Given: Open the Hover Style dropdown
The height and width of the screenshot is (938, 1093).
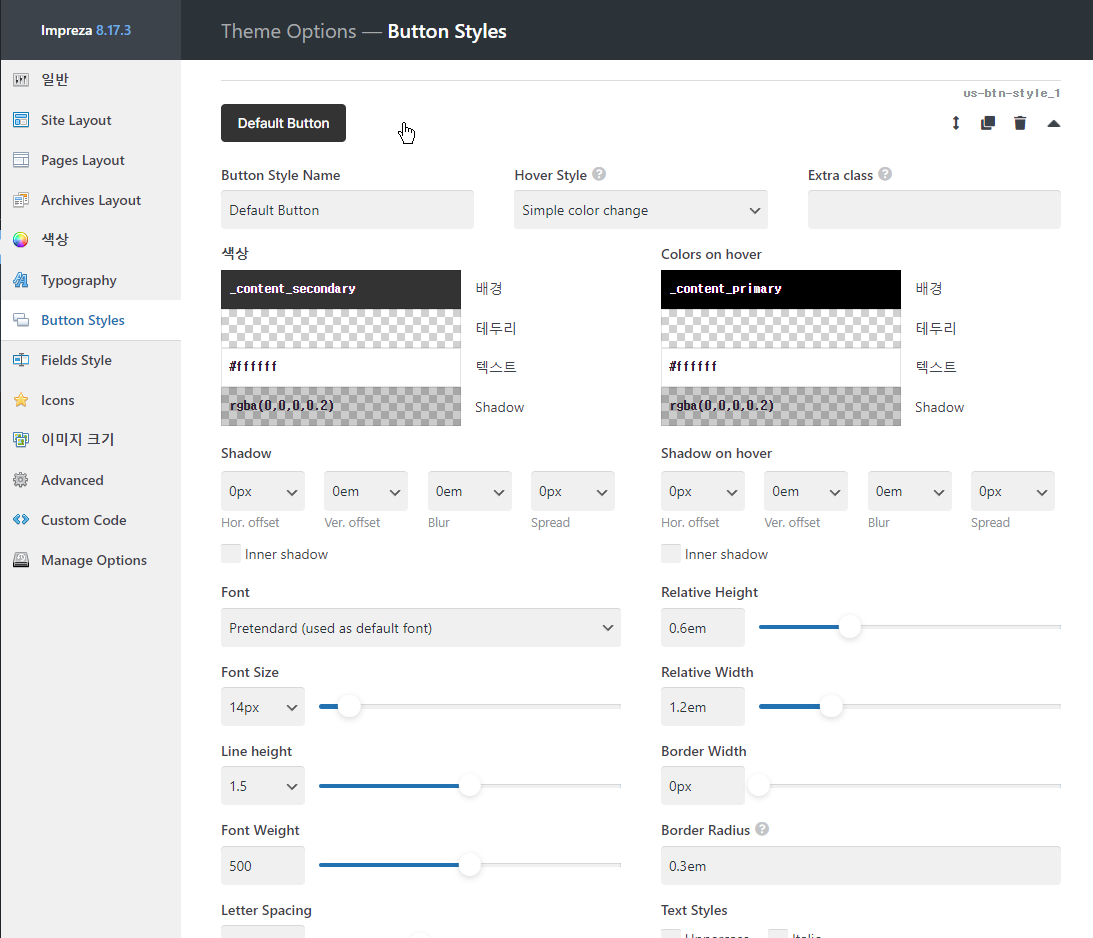Looking at the screenshot, I should pyautogui.click(x=641, y=210).
